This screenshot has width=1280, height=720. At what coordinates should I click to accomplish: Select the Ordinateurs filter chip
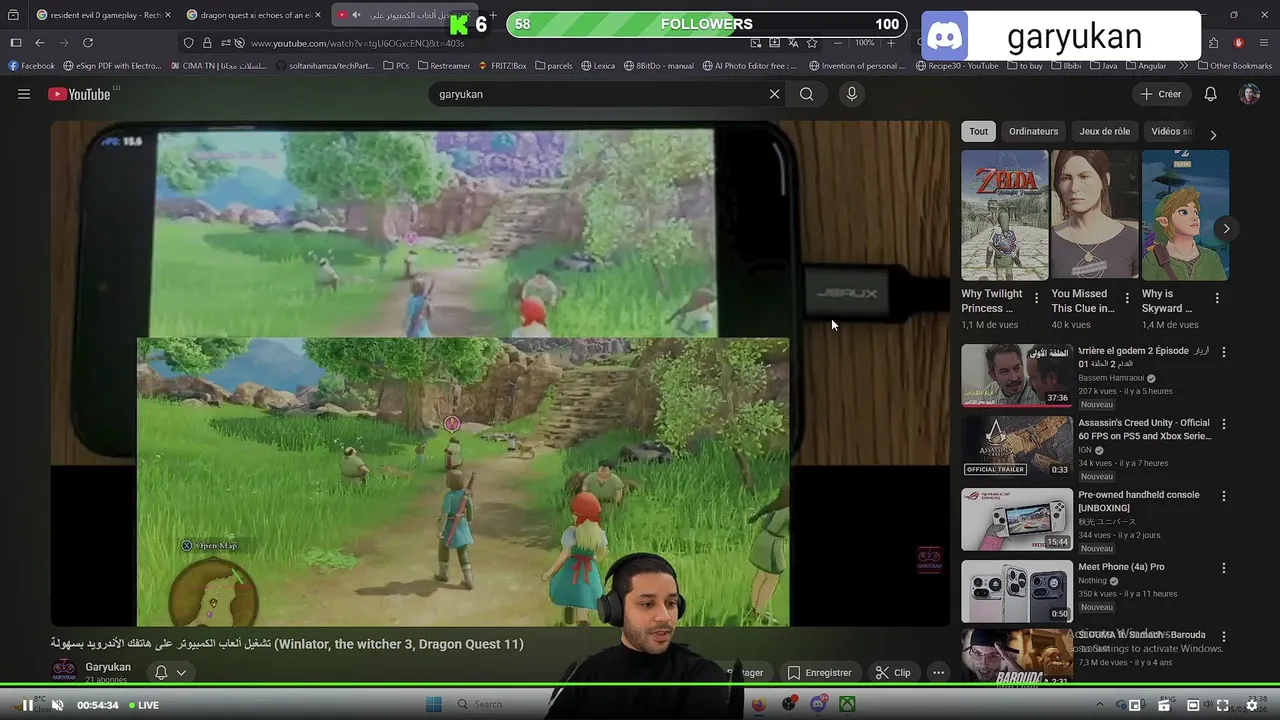coord(1033,131)
